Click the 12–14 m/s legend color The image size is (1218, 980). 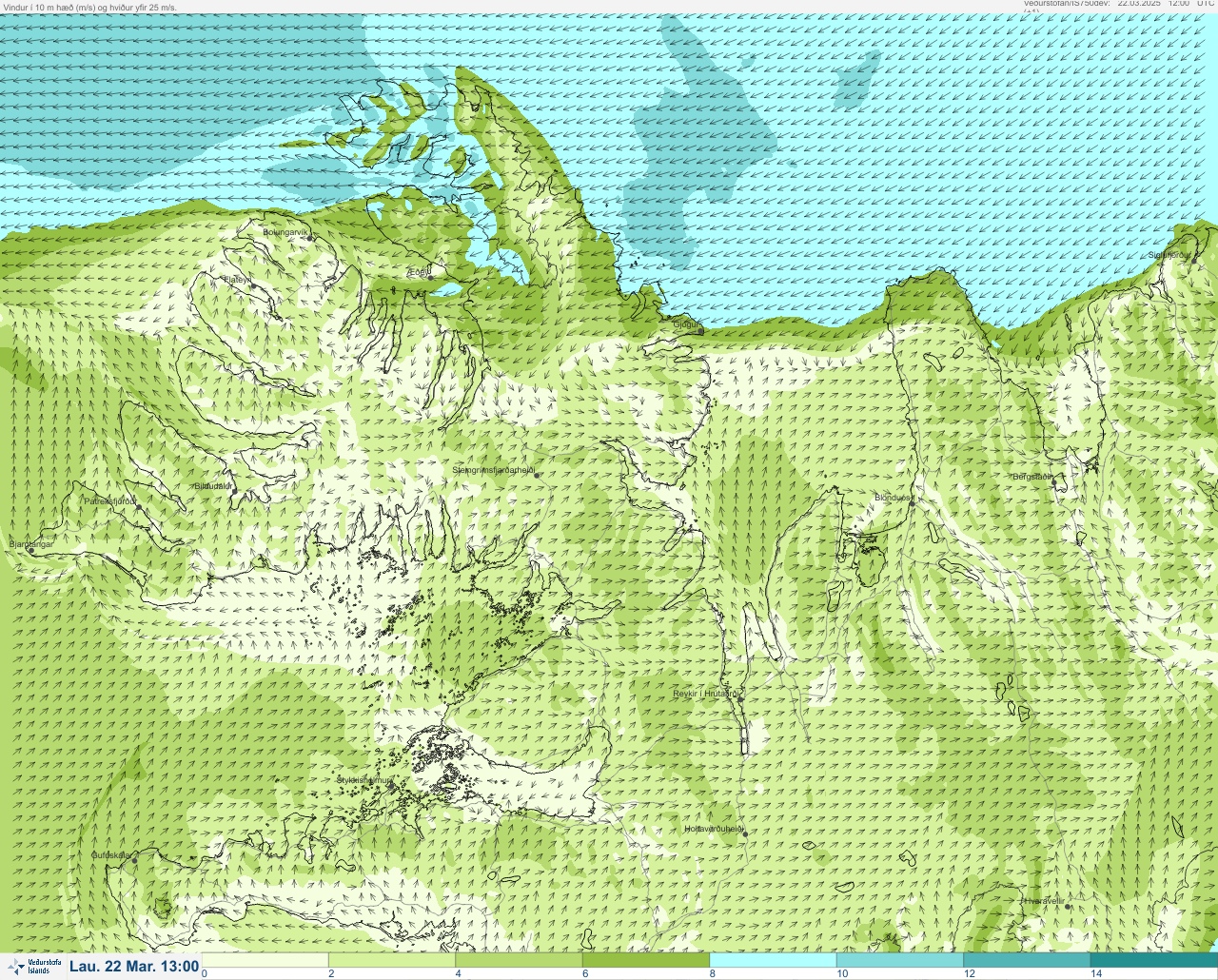point(1027,960)
